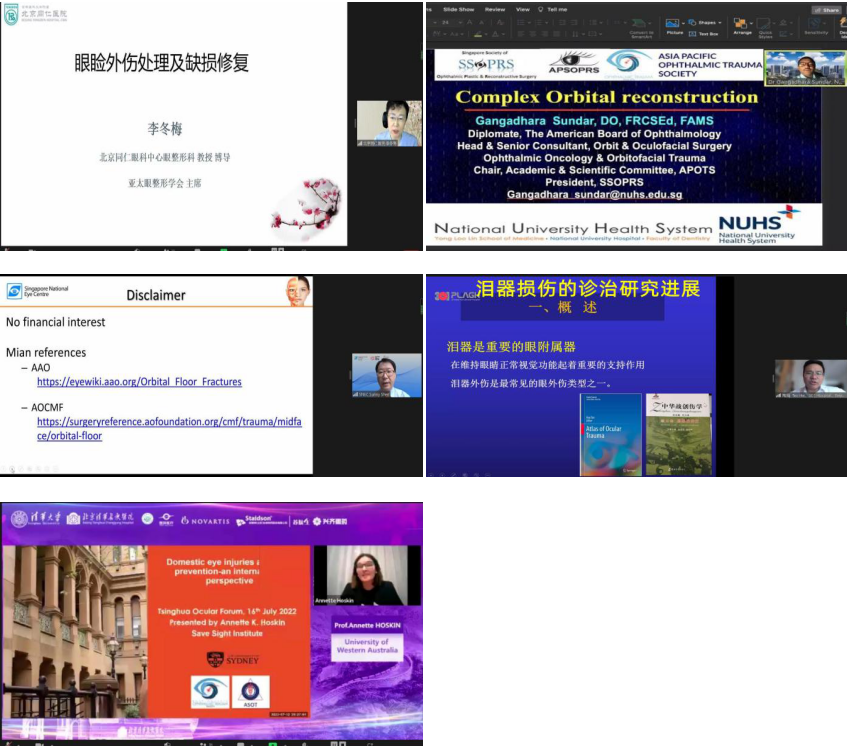Screen dimensions: 847x746
Task: Open the View ribbon tab
Action: (522, 9)
